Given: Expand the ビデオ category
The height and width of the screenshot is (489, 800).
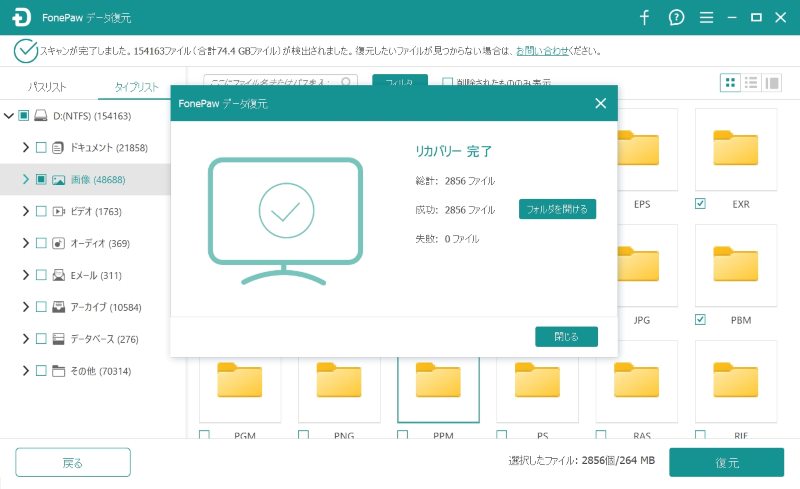Looking at the screenshot, I should 26,211.
